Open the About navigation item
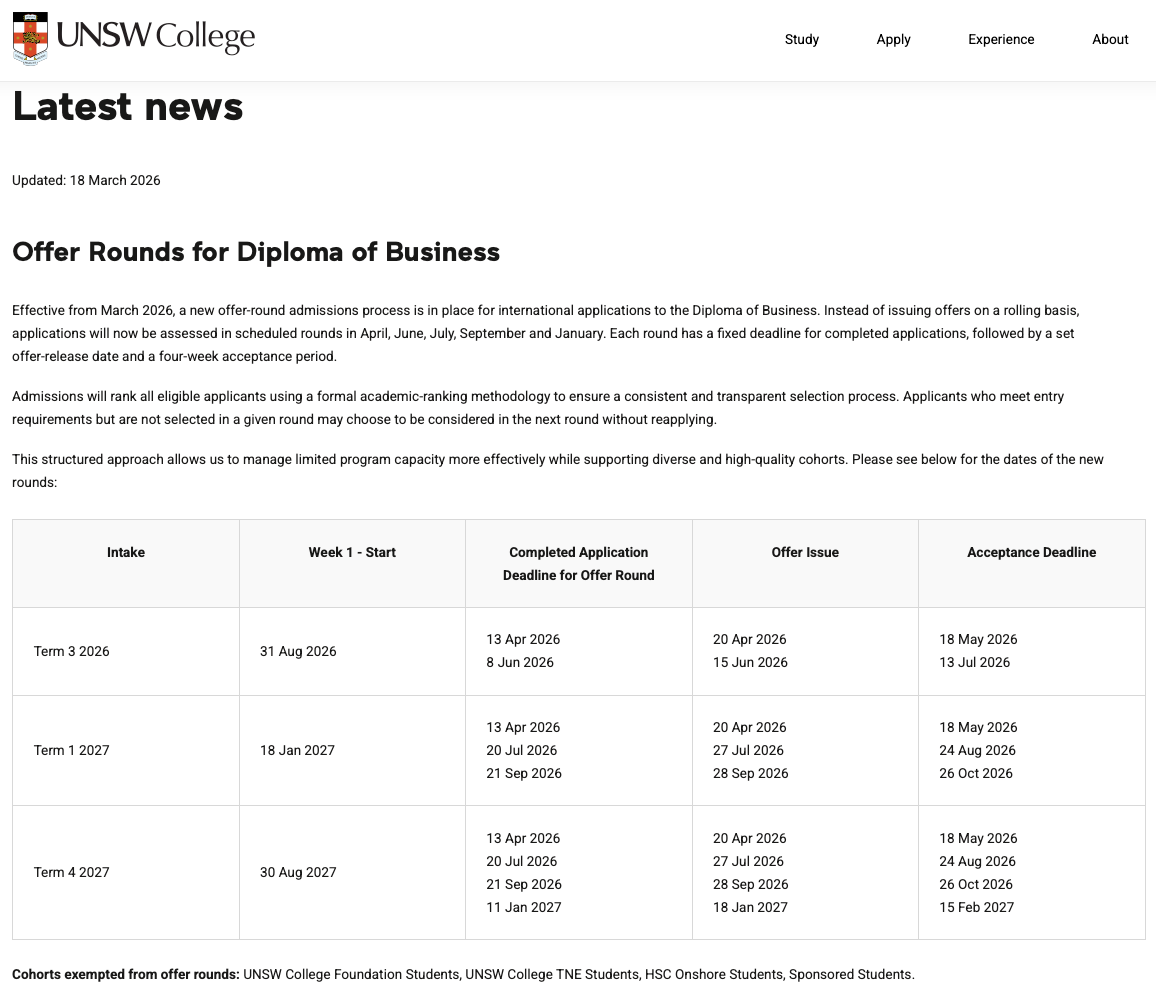This screenshot has width=1156, height=987. [1110, 40]
